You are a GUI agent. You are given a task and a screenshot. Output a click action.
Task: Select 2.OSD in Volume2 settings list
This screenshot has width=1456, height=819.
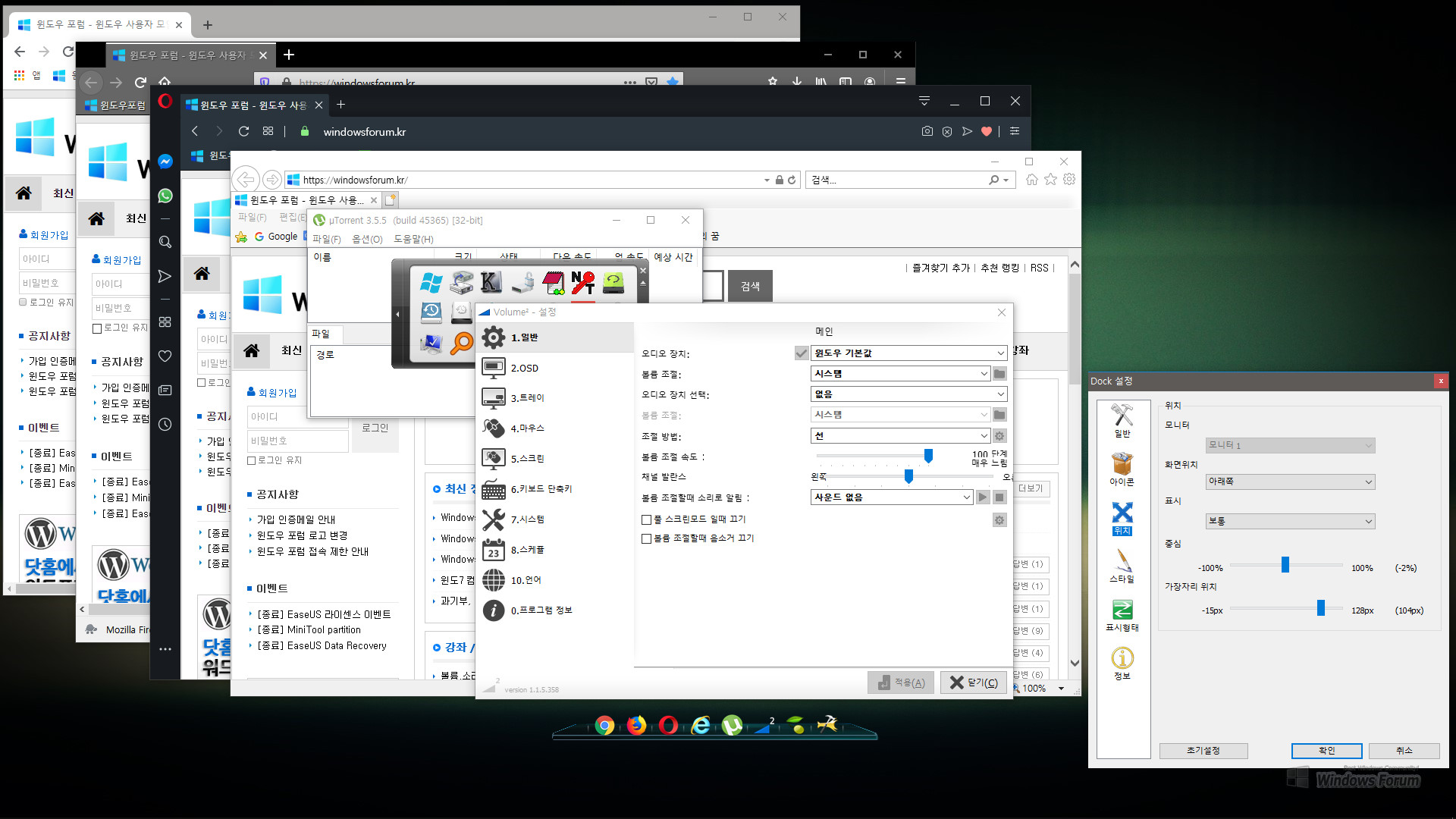coord(554,369)
